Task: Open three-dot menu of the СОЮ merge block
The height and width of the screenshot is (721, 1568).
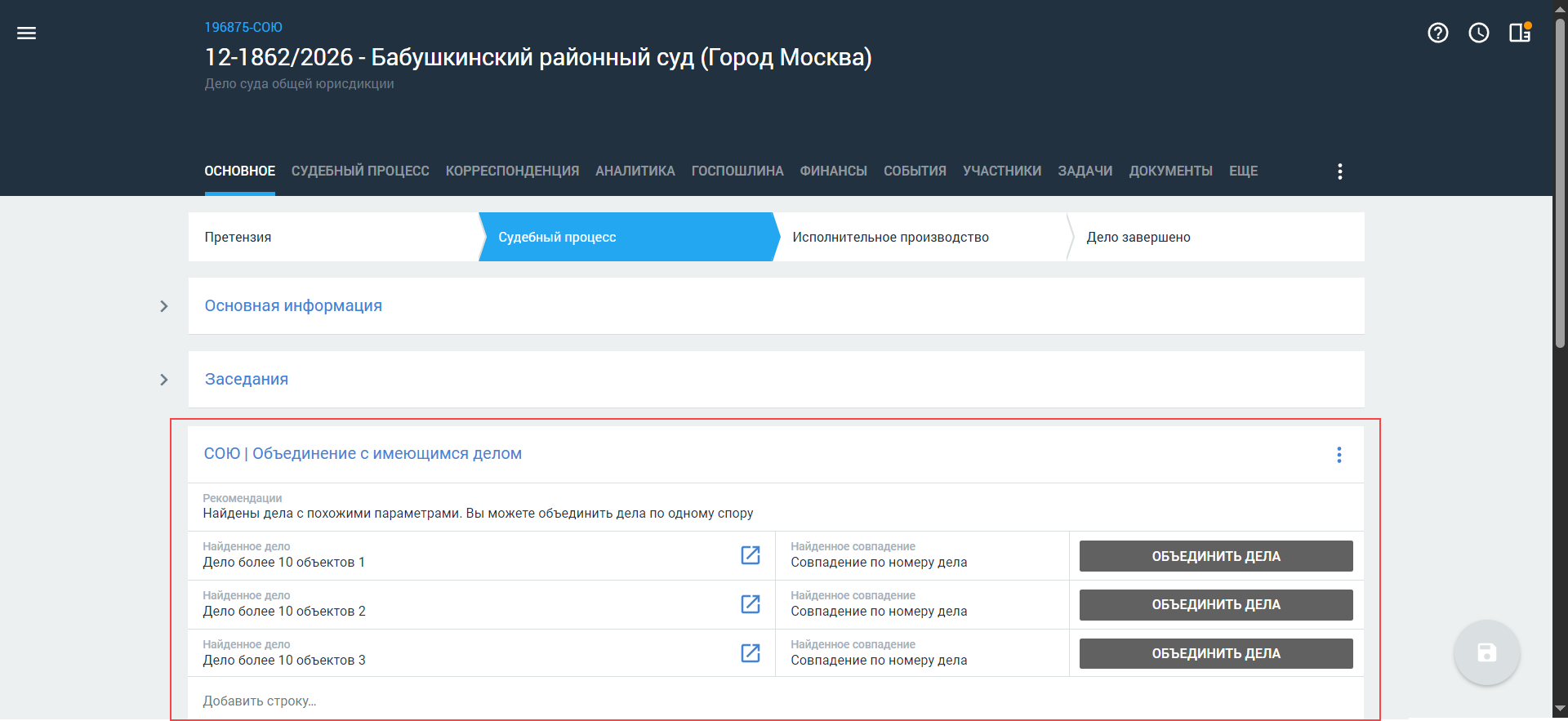Action: [1339, 455]
